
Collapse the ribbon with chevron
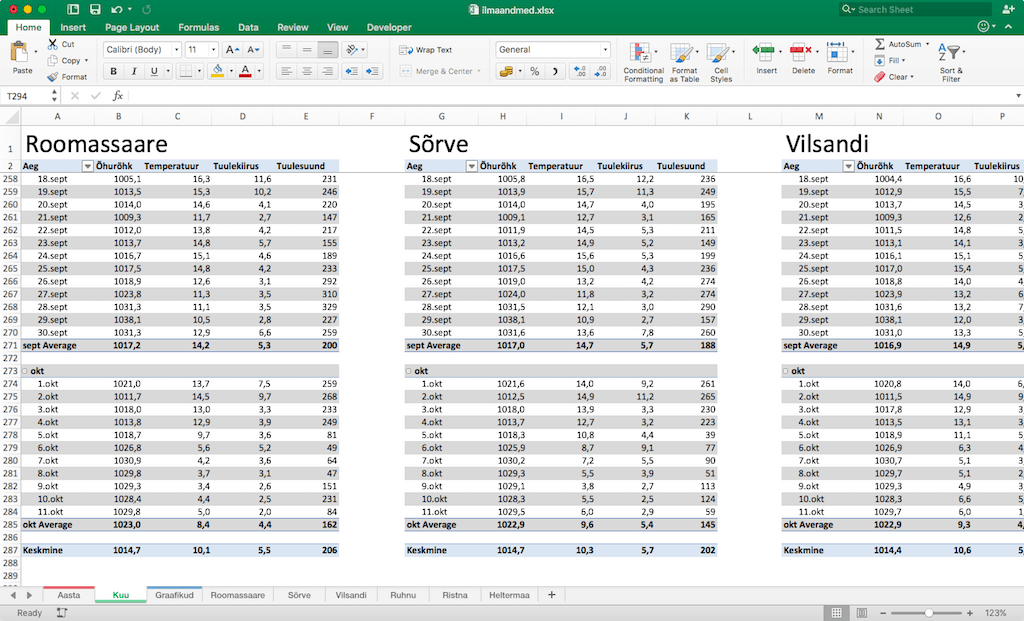point(1009,27)
